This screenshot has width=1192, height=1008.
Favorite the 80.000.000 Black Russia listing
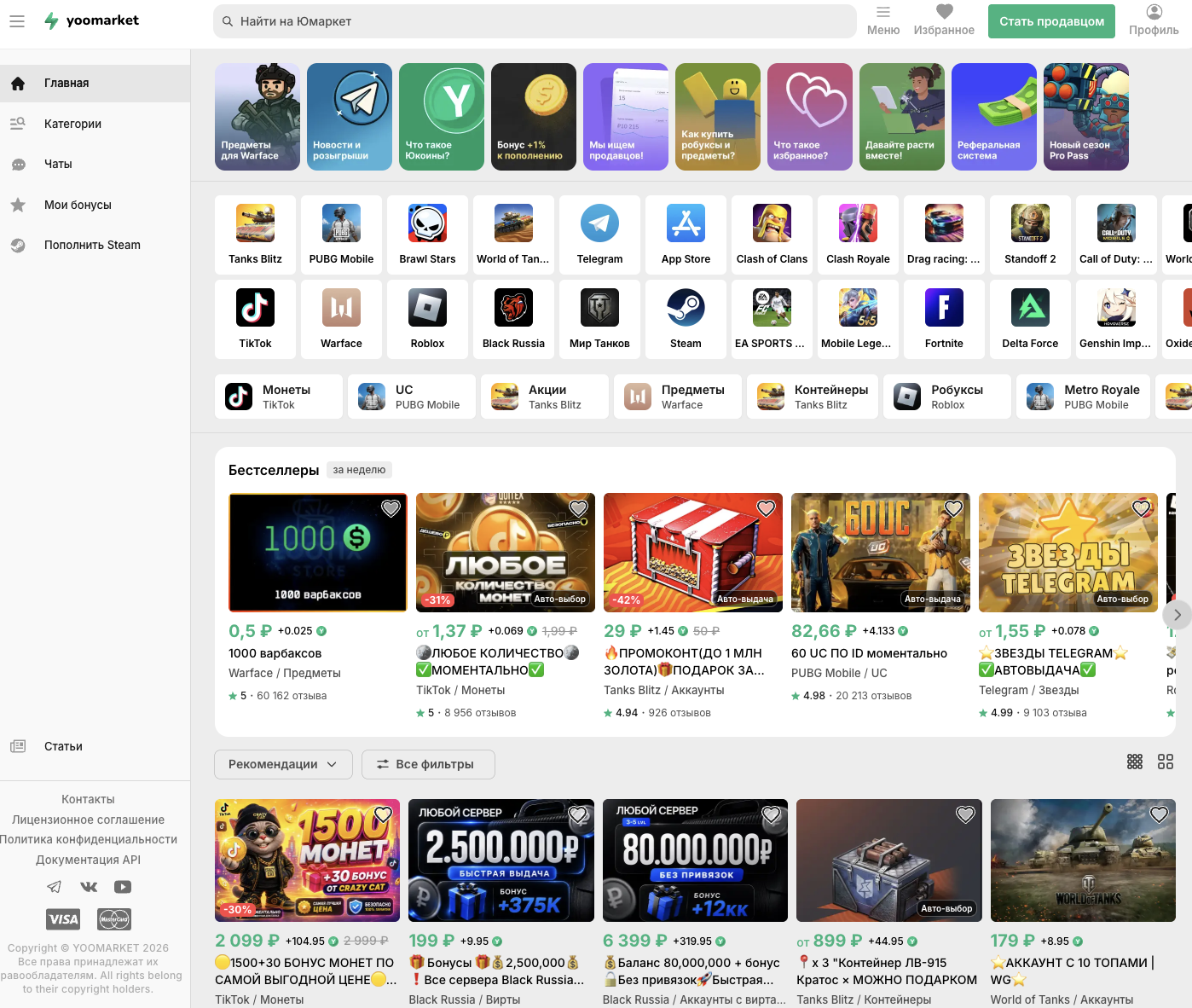point(771,814)
